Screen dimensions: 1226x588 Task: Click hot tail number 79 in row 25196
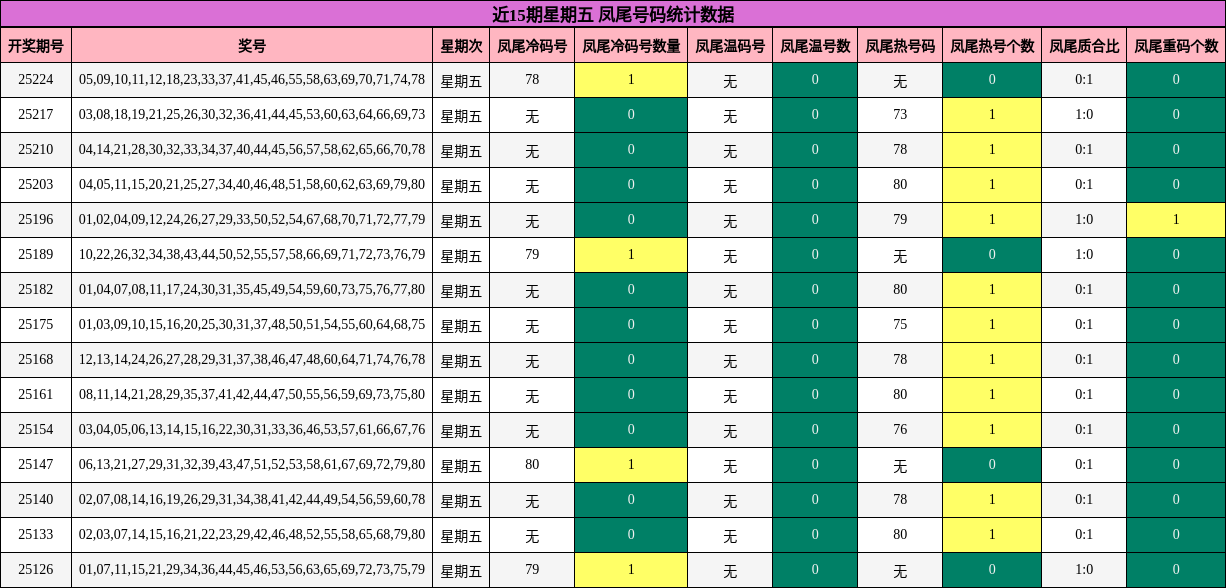[x=900, y=220]
